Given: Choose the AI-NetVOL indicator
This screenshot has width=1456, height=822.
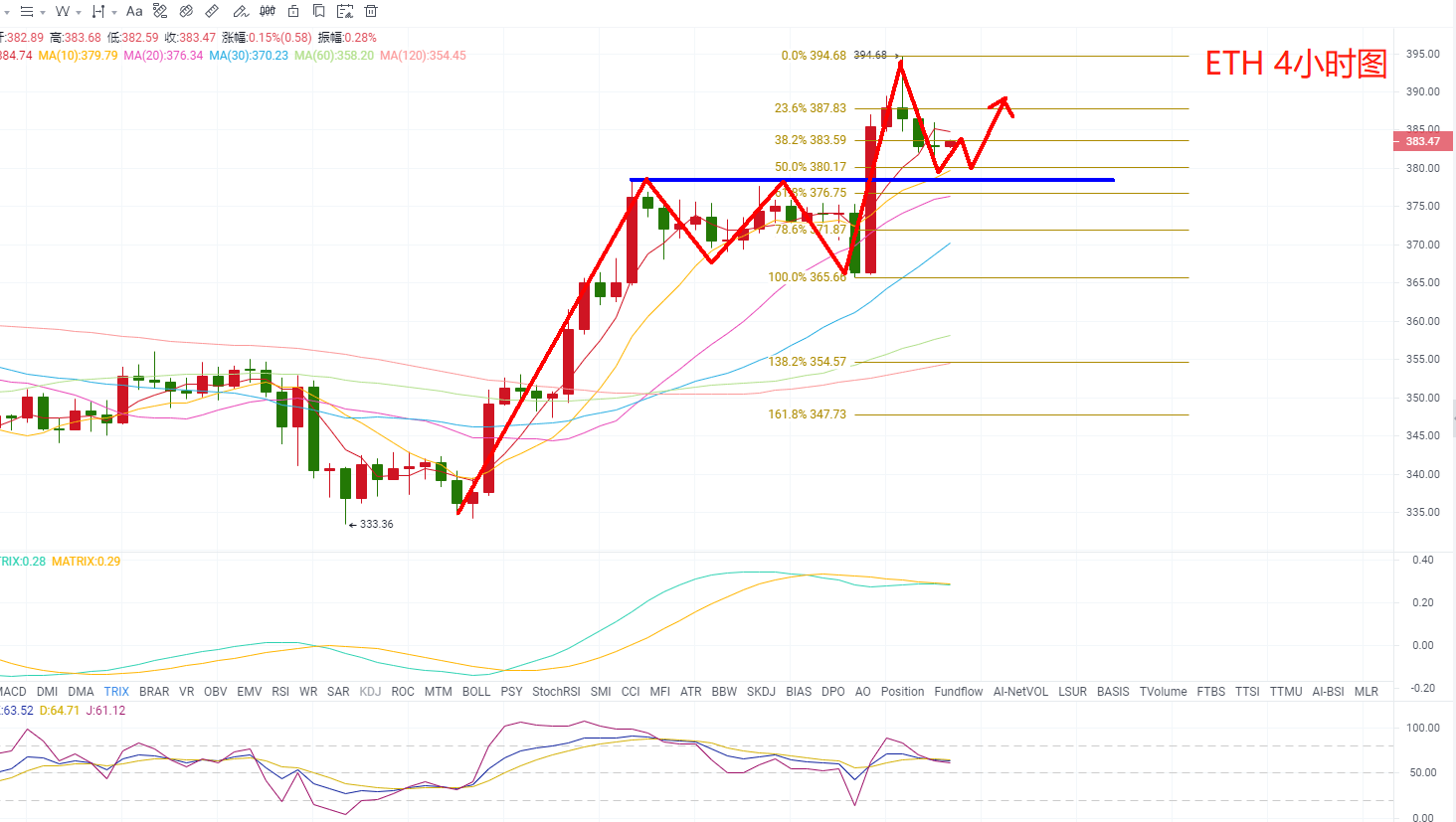Looking at the screenshot, I should tap(1020, 692).
